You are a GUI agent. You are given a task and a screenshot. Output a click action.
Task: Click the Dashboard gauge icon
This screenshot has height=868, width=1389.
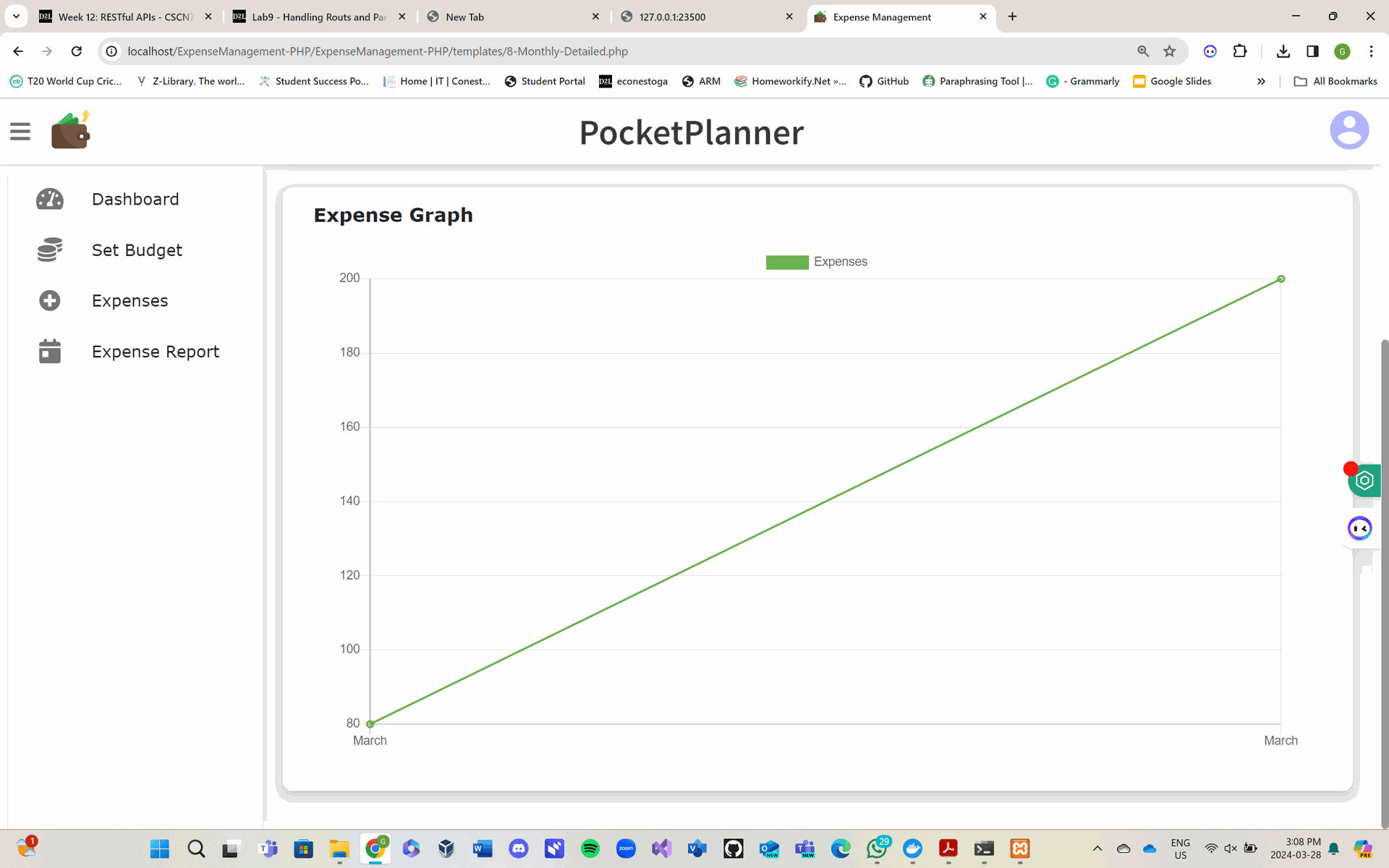[x=50, y=199]
